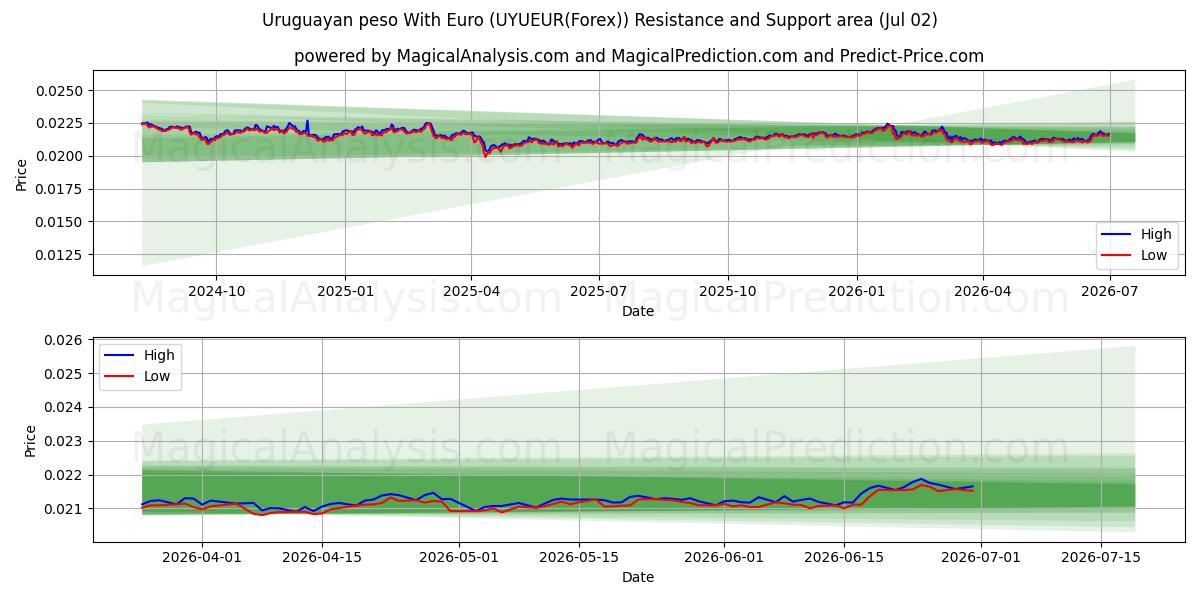Click the top chart 'Date' axis label
The height and width of the screenshot is (600, 1200).
638,311
